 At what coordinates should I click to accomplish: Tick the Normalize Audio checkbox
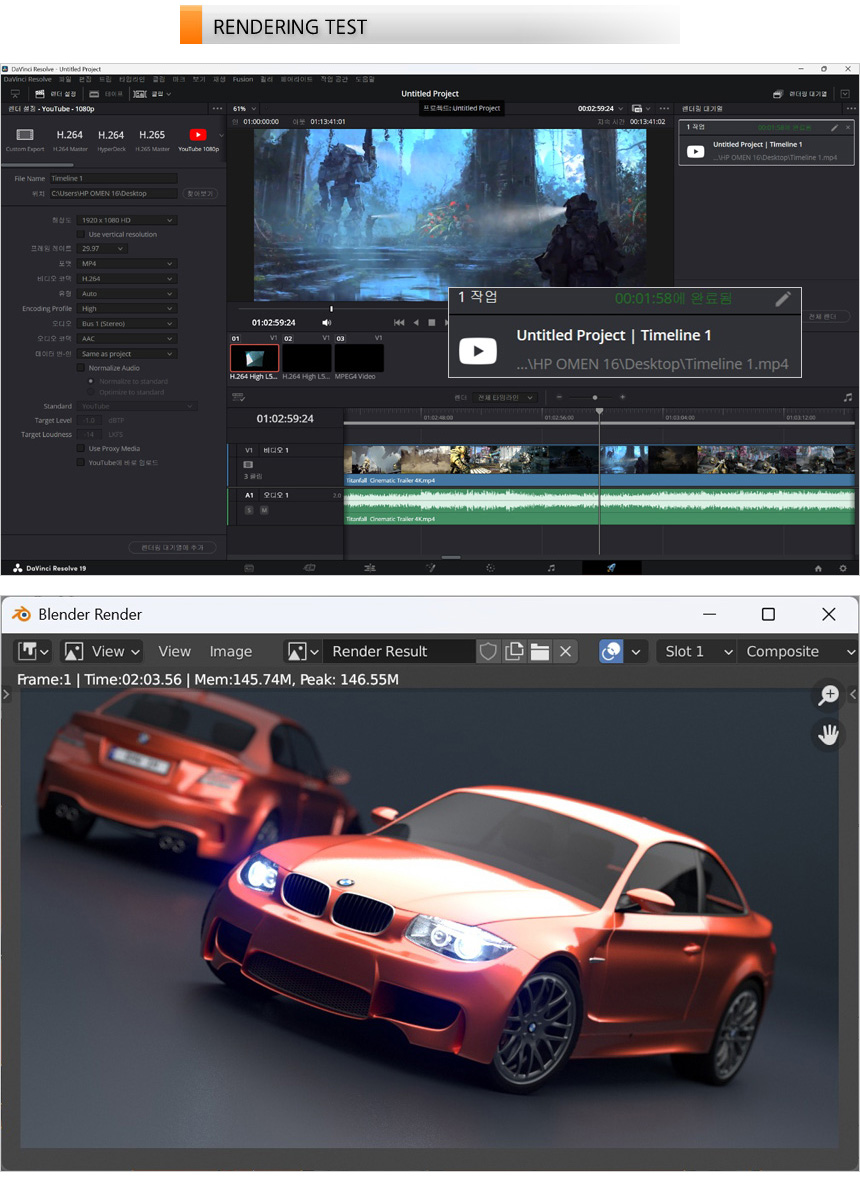coord(81,368)
